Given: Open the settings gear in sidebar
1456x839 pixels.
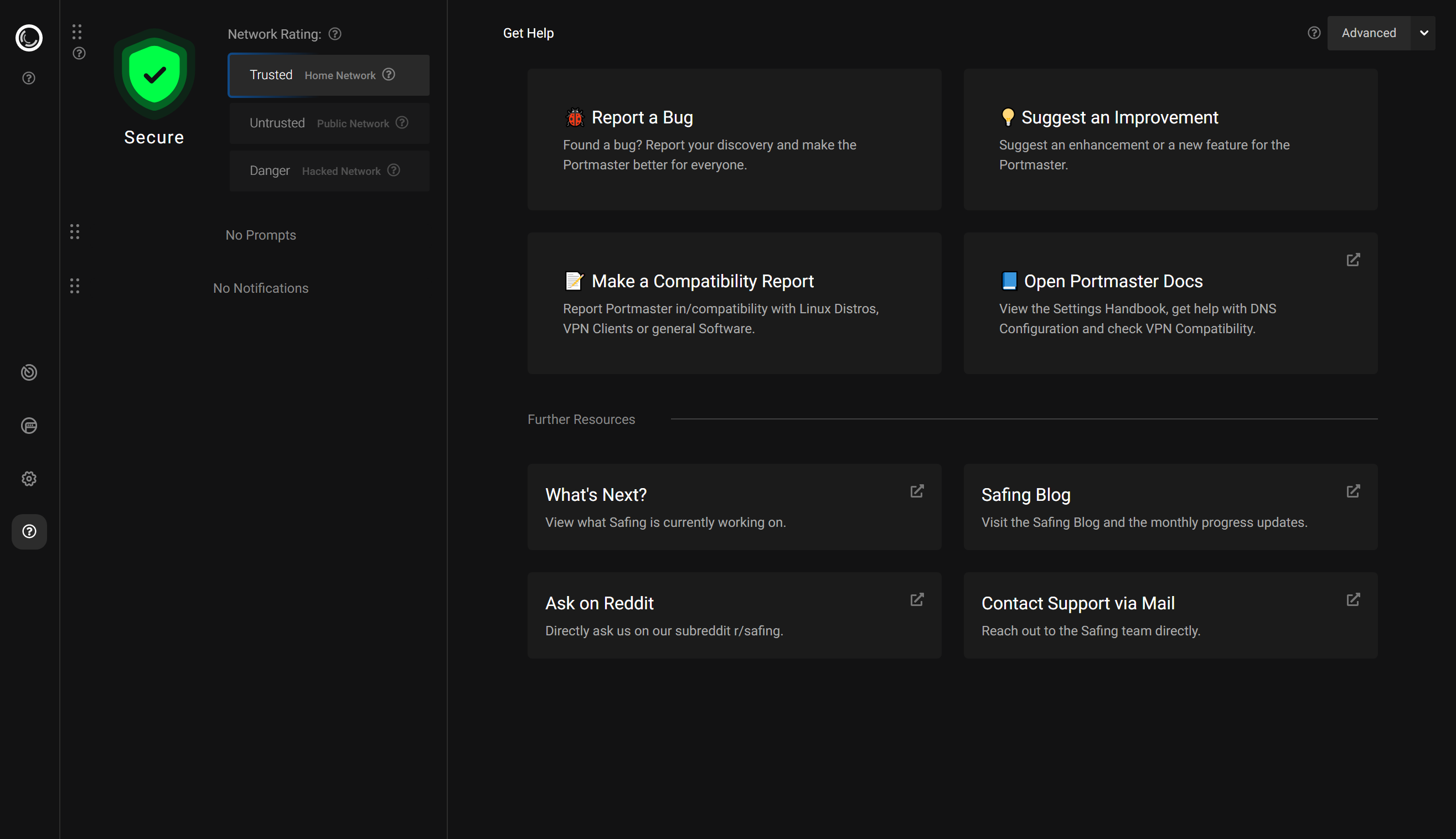Looking at the screenshot, I should point(29,479).
